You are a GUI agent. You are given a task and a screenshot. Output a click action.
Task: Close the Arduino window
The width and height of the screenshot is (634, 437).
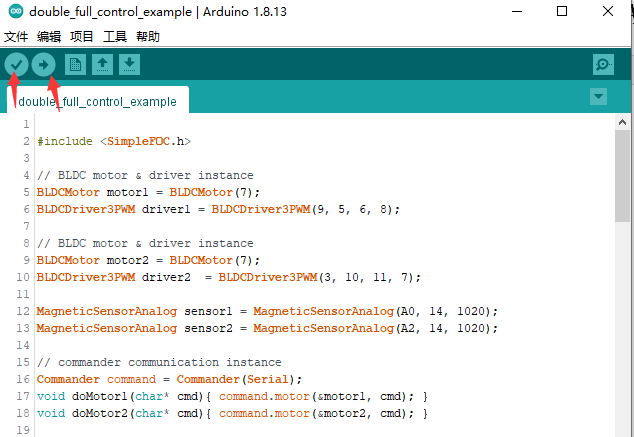[x=608, y=11]
